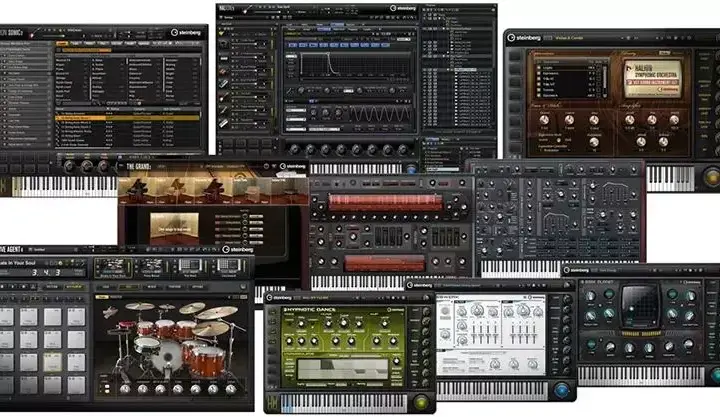The image size is (720, 417).
Task: Hit the tambourine icon above the drum kit
Action: pyautogui.click(x=110, y=313)
